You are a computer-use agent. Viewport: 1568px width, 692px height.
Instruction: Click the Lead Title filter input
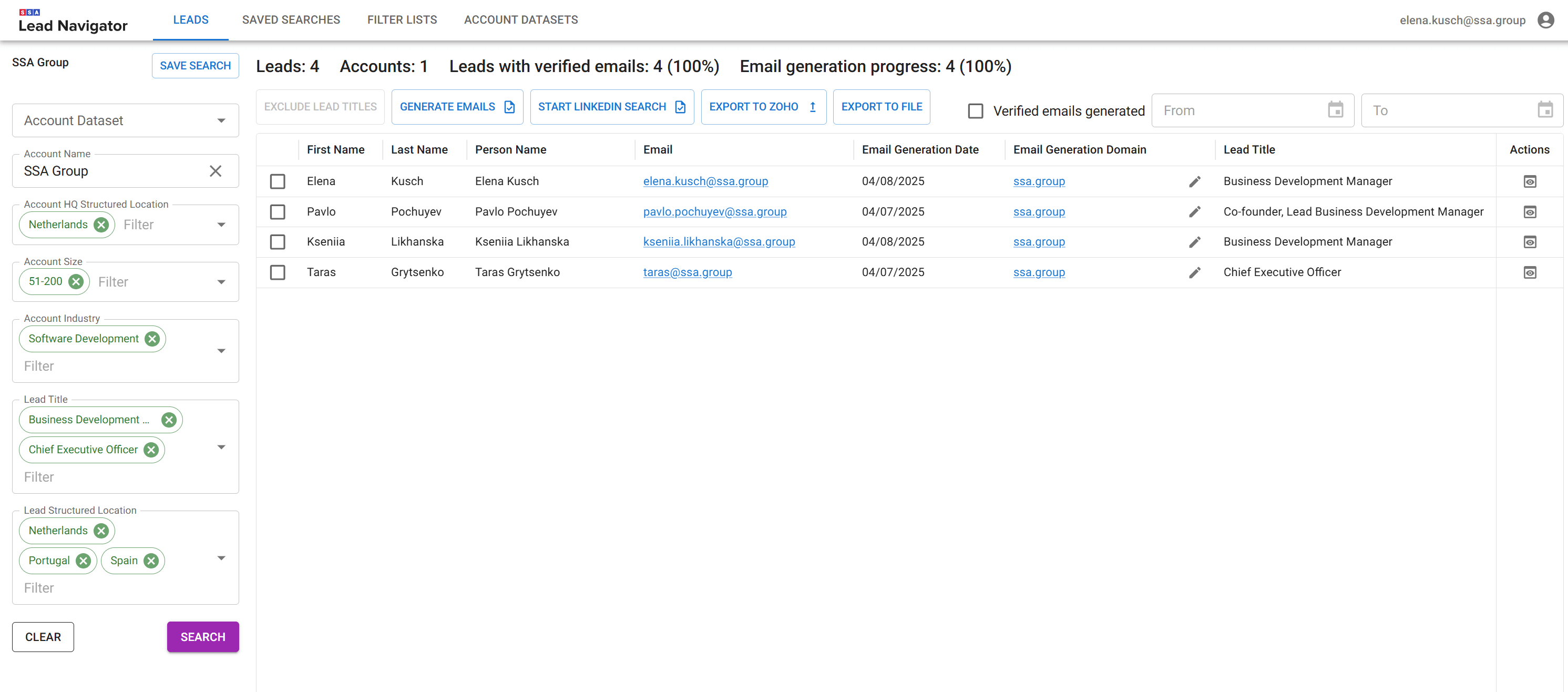tap(116, 477)
